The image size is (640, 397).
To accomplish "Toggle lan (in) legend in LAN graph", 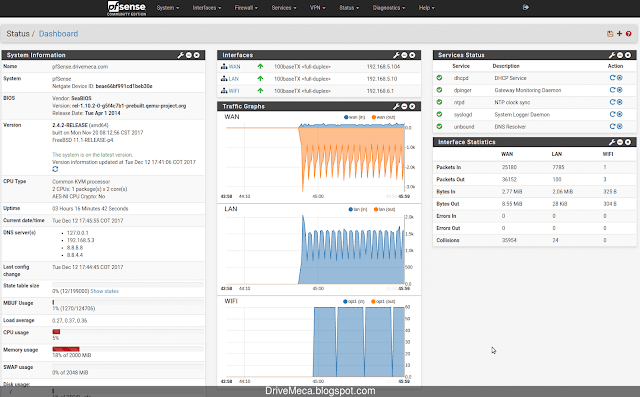I will pyautogui.click(x=358, y=209).
